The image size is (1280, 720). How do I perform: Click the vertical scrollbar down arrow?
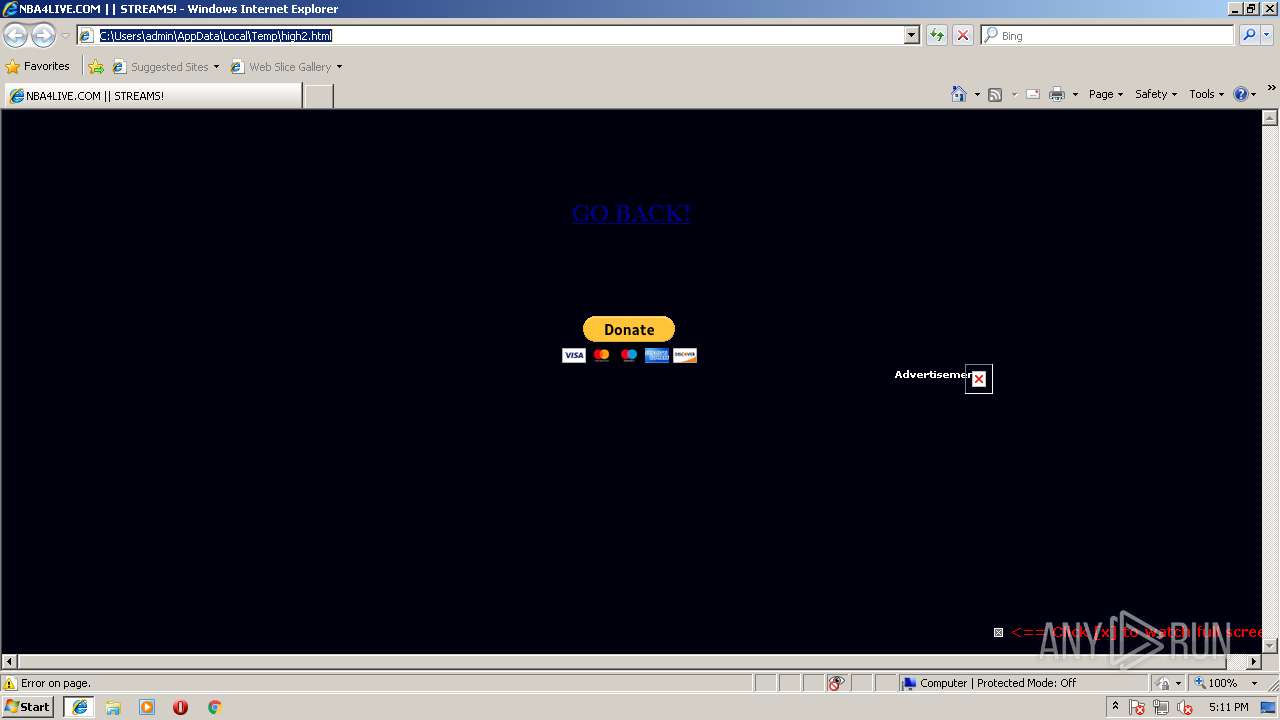click(1270, 646)
